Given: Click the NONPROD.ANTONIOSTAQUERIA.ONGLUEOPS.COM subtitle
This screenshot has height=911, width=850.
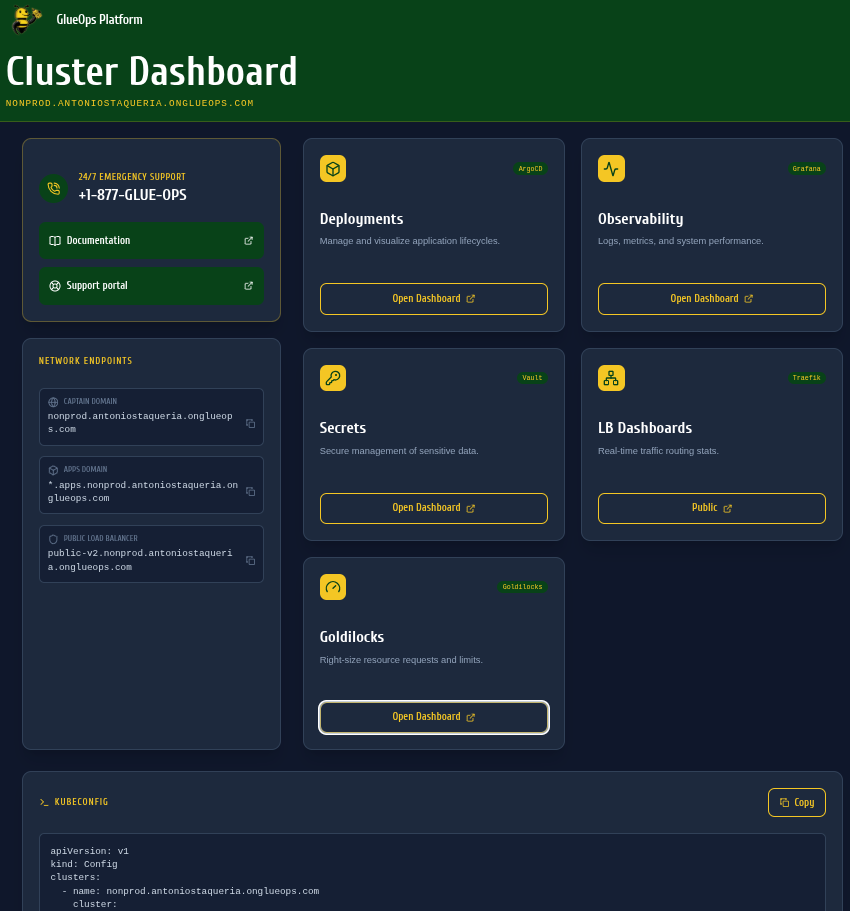Looking at the screenshot, I should (130, 103).
